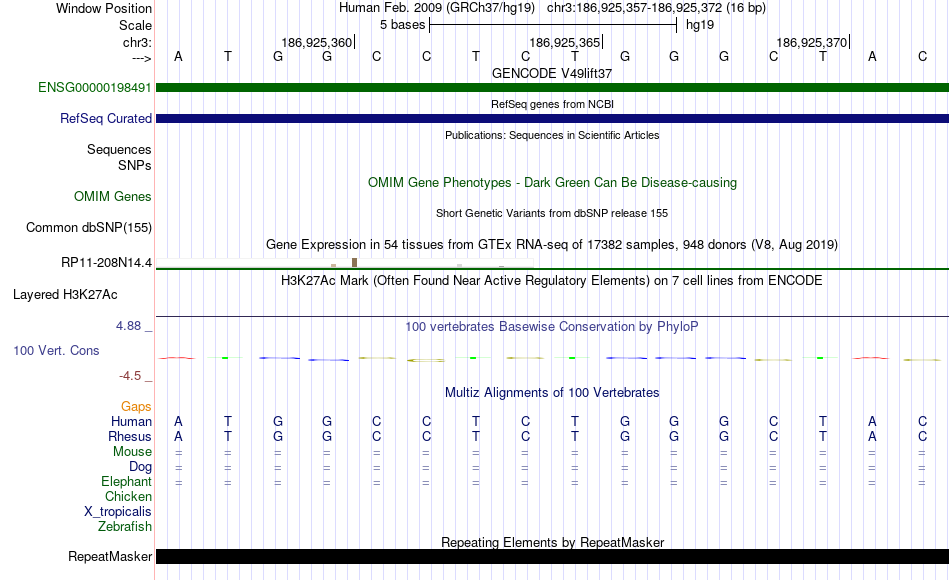Click the Sequences track label
The height and width of the screenshot is (580, 950).
pos(119,149)
